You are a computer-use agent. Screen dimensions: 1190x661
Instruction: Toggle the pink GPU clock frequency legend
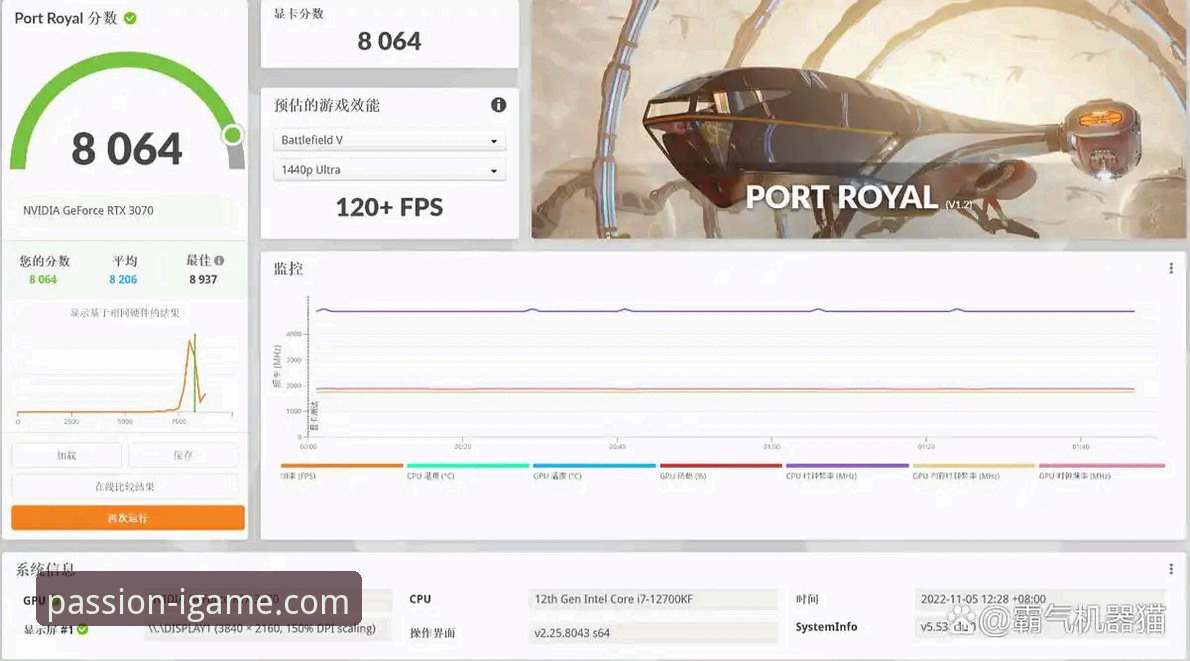click(x=1101, y=471)
